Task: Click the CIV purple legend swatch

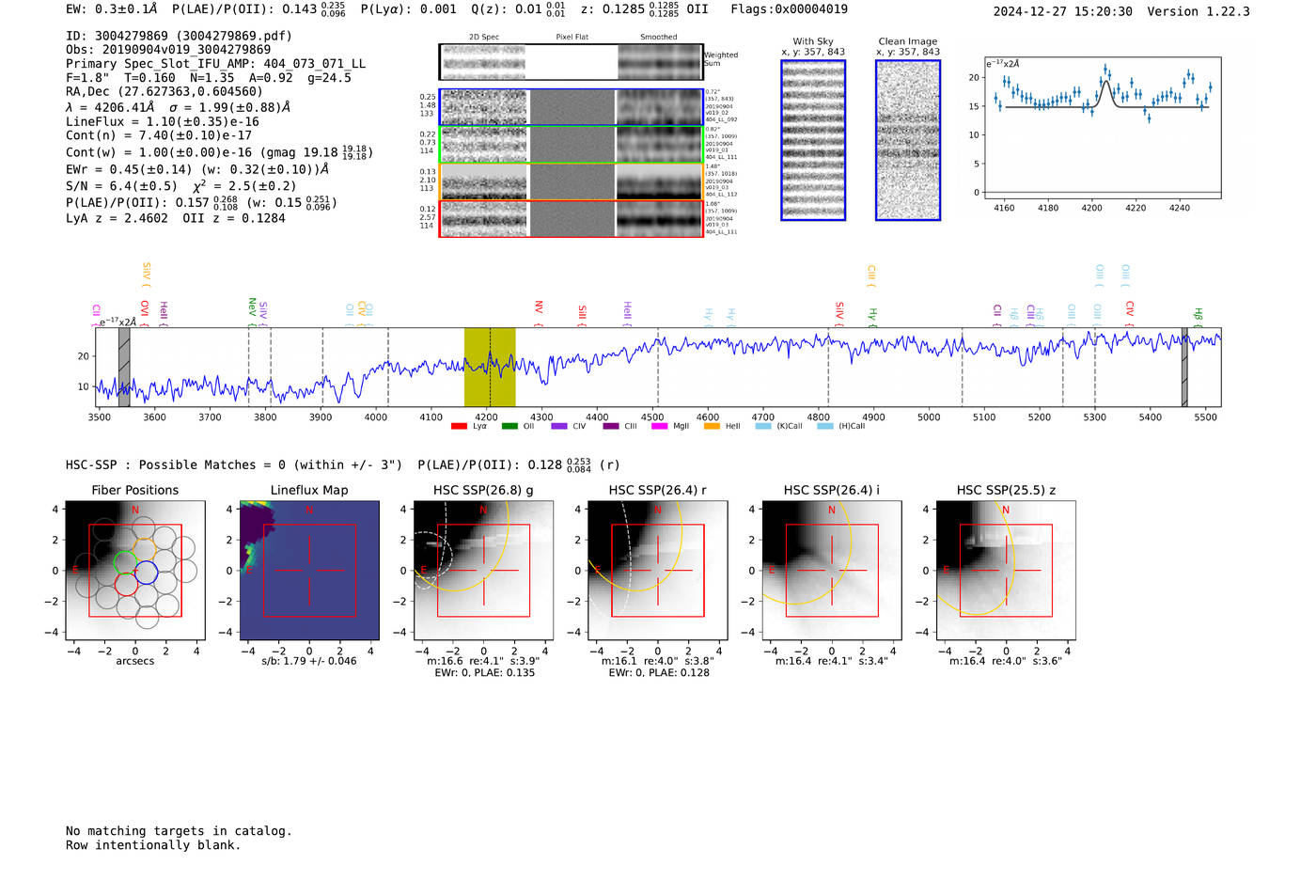Action: [x=559, y=427]
